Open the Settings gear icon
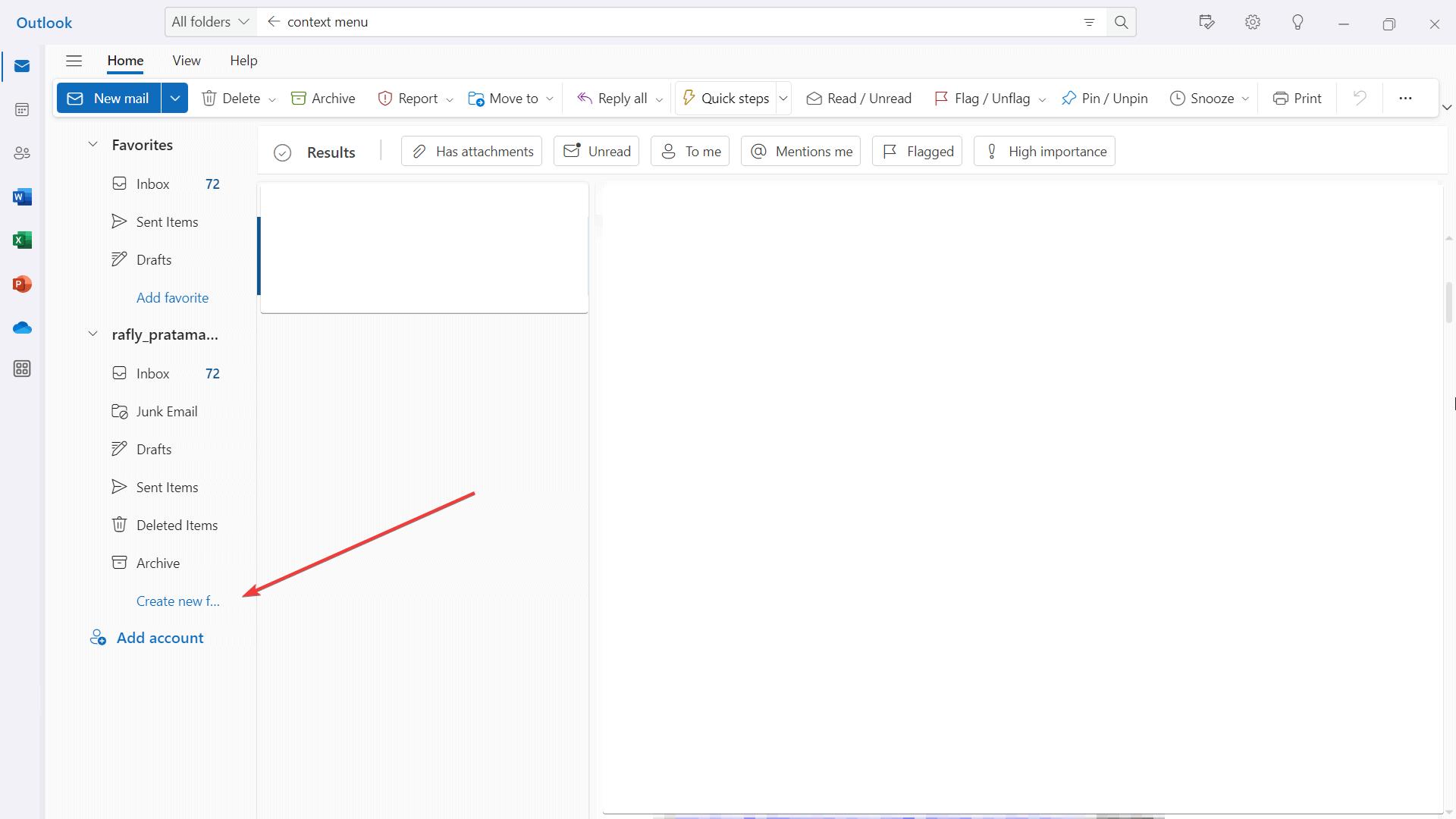Viewport: 1456px width, 819px height. pos(1253,22)
